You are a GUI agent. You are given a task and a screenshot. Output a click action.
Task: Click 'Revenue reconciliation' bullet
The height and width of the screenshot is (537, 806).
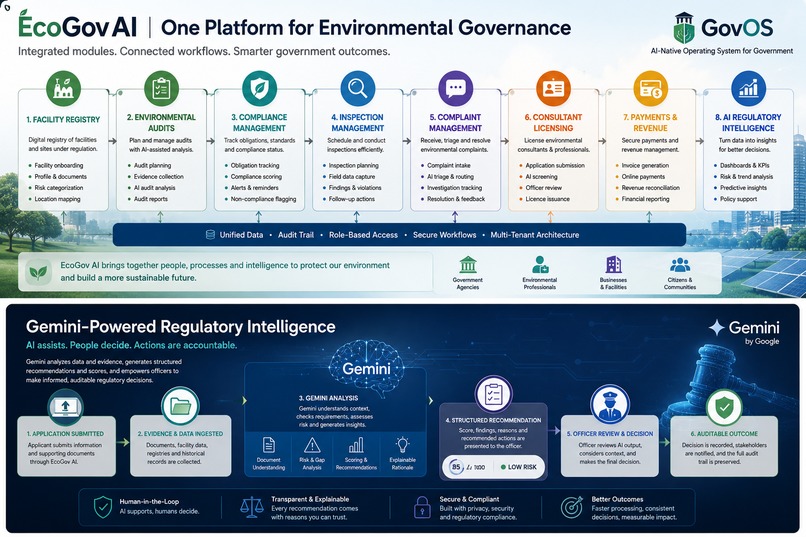click(650, 188)
